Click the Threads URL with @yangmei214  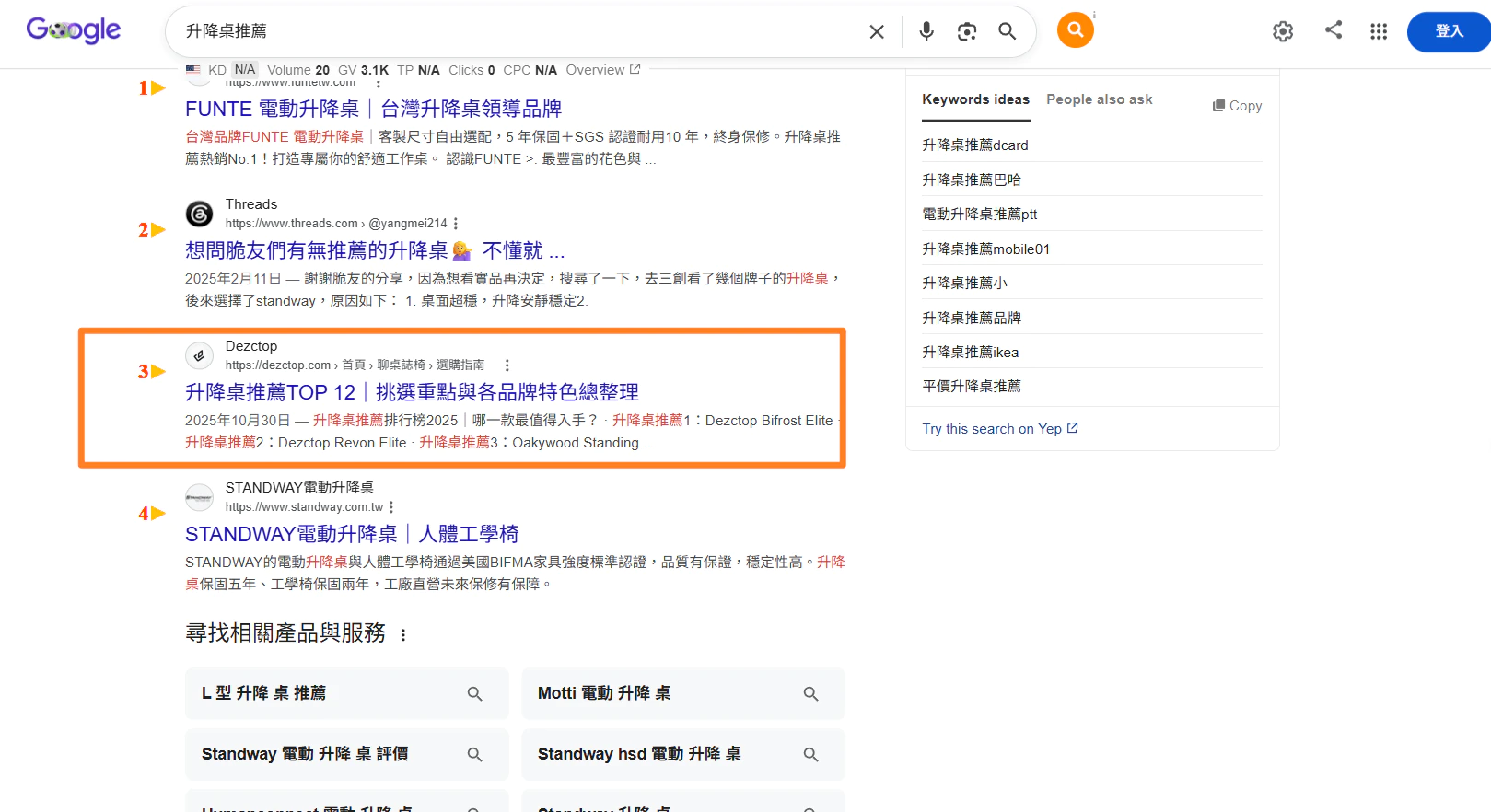click(336, 224)
